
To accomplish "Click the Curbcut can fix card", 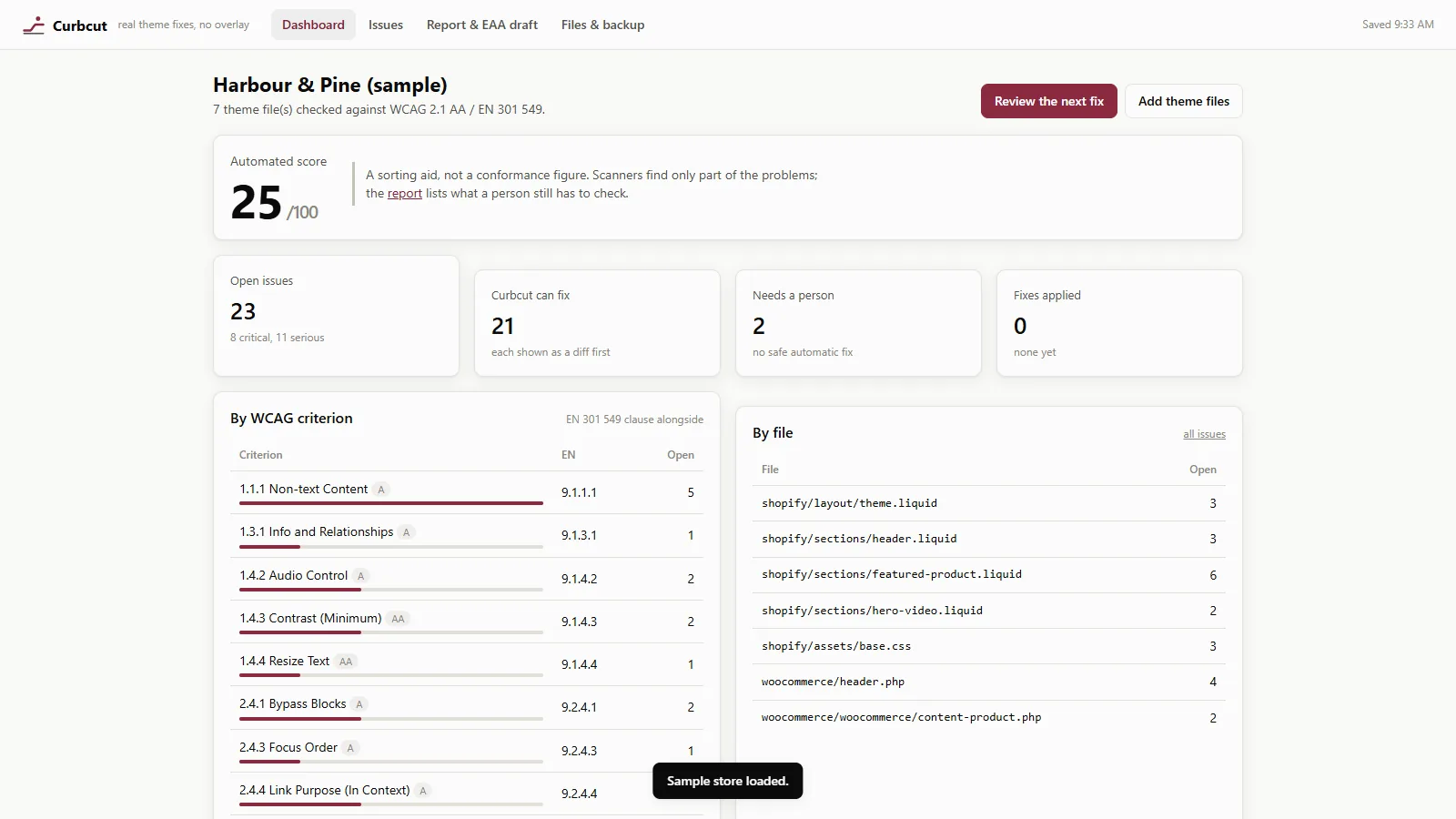I will 597,323.
